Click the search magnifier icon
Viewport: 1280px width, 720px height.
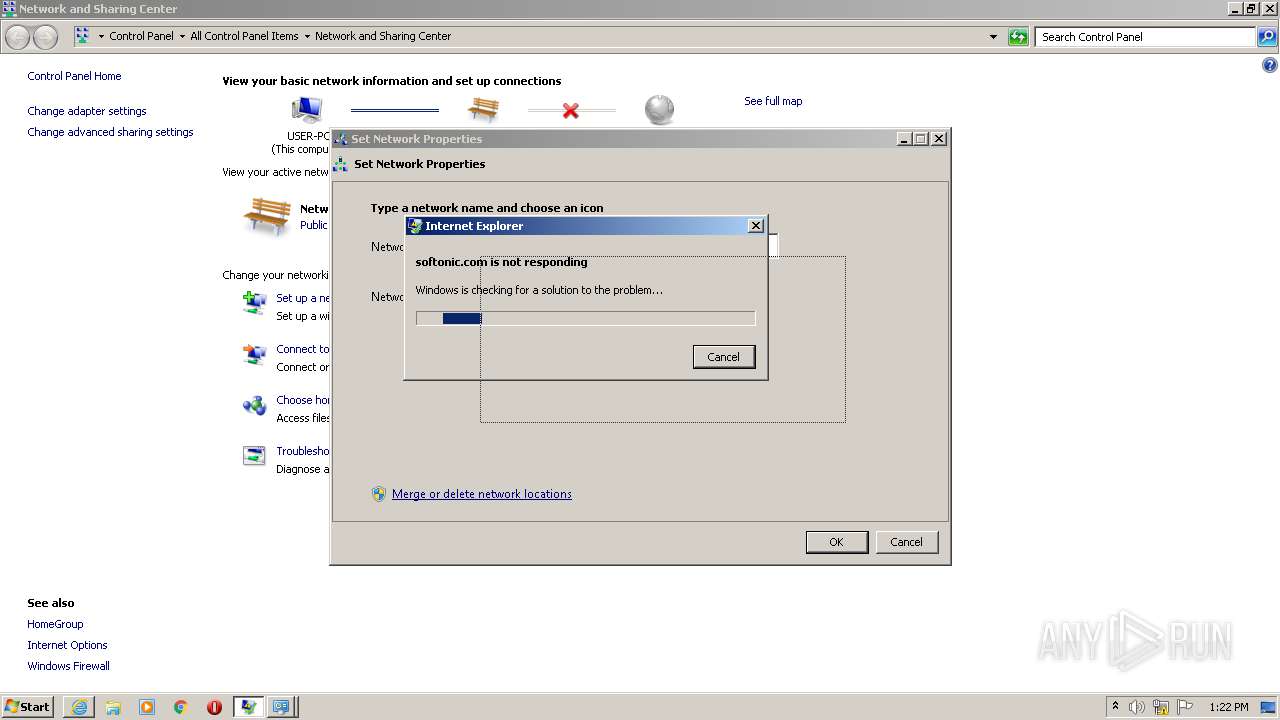pos(1267,37)
